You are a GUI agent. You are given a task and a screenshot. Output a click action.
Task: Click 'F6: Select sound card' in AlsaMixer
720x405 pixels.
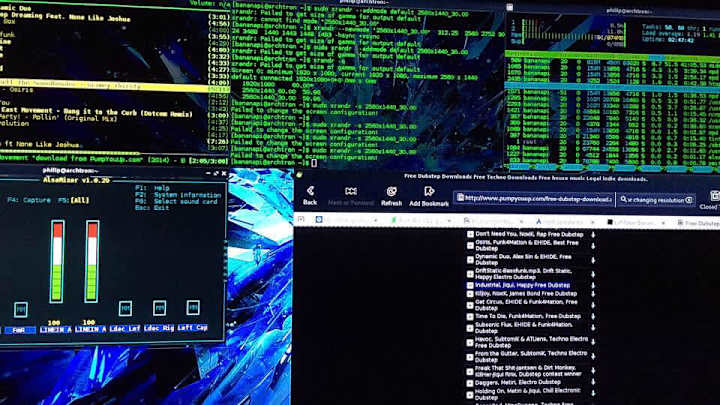coord(176,202)
